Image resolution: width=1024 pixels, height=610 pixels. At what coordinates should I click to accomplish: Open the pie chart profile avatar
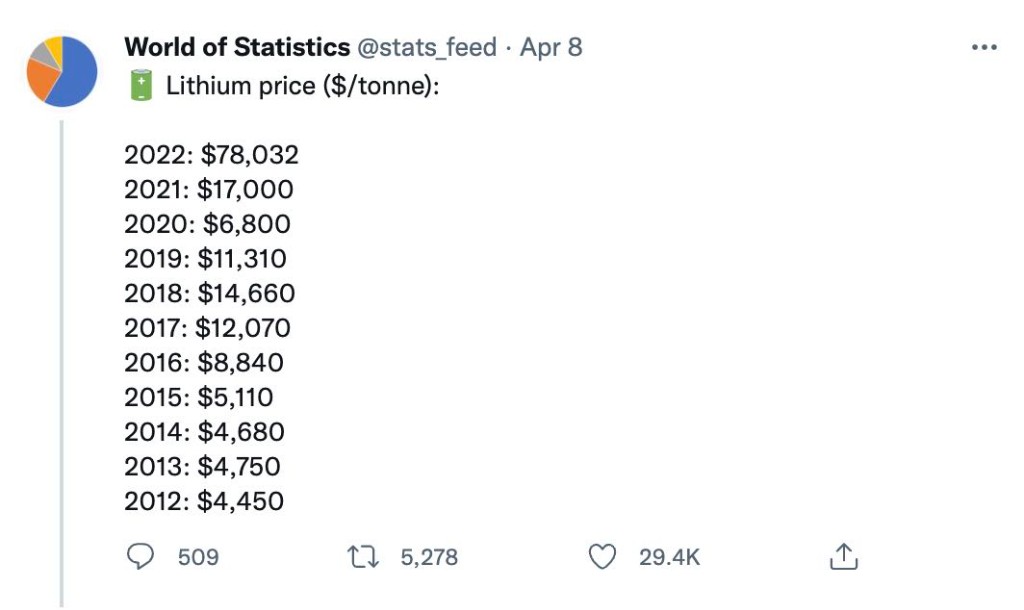point(62,71)
